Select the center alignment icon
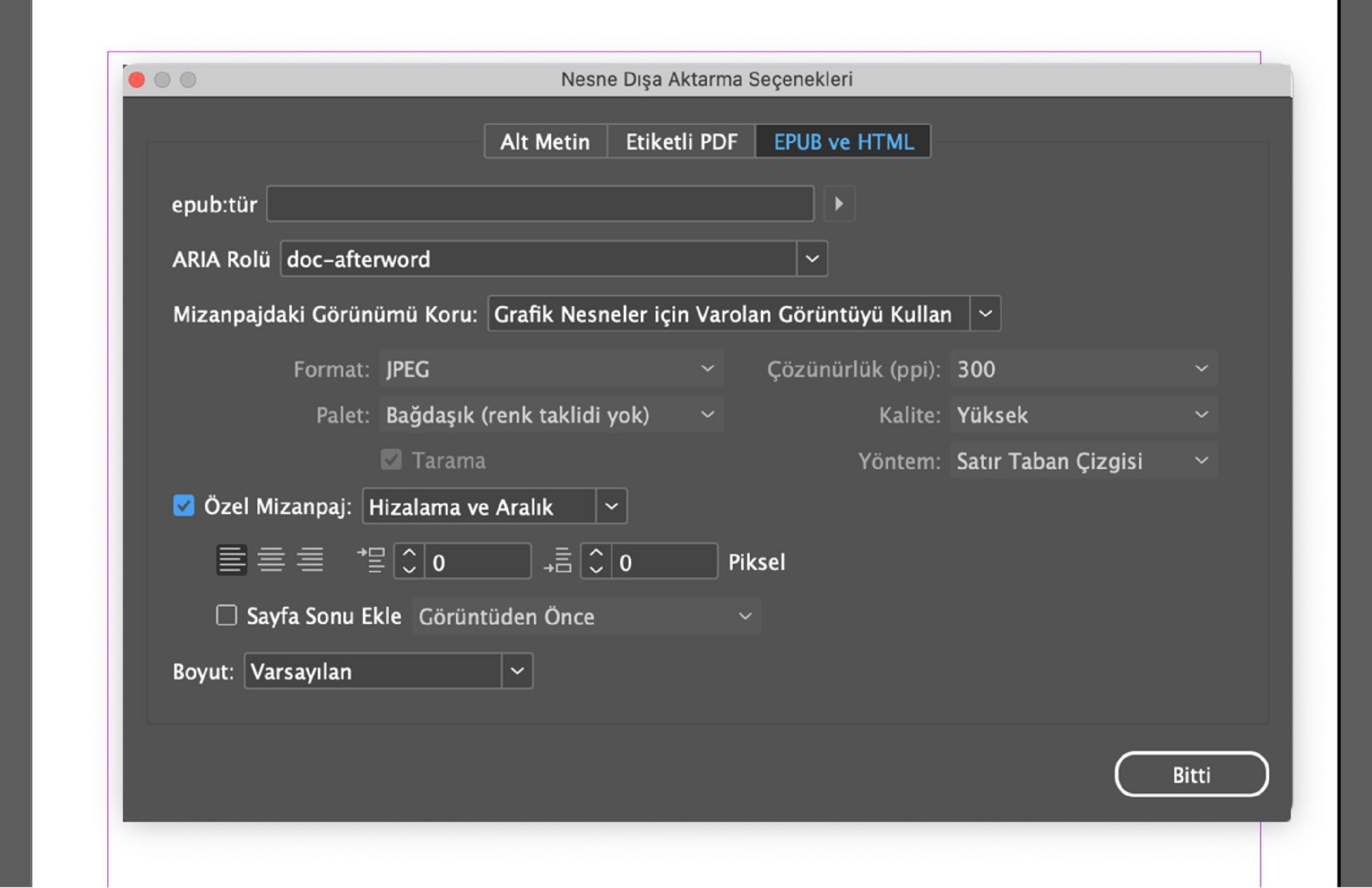 click(x=272, y=560)
